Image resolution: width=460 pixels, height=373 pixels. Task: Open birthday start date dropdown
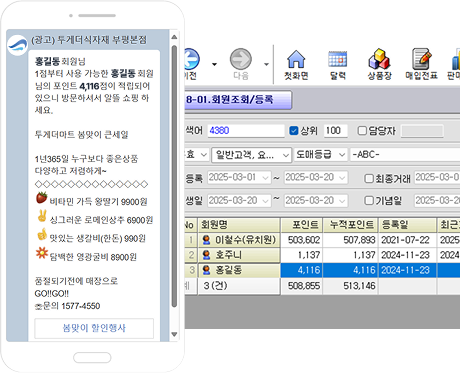265,201
